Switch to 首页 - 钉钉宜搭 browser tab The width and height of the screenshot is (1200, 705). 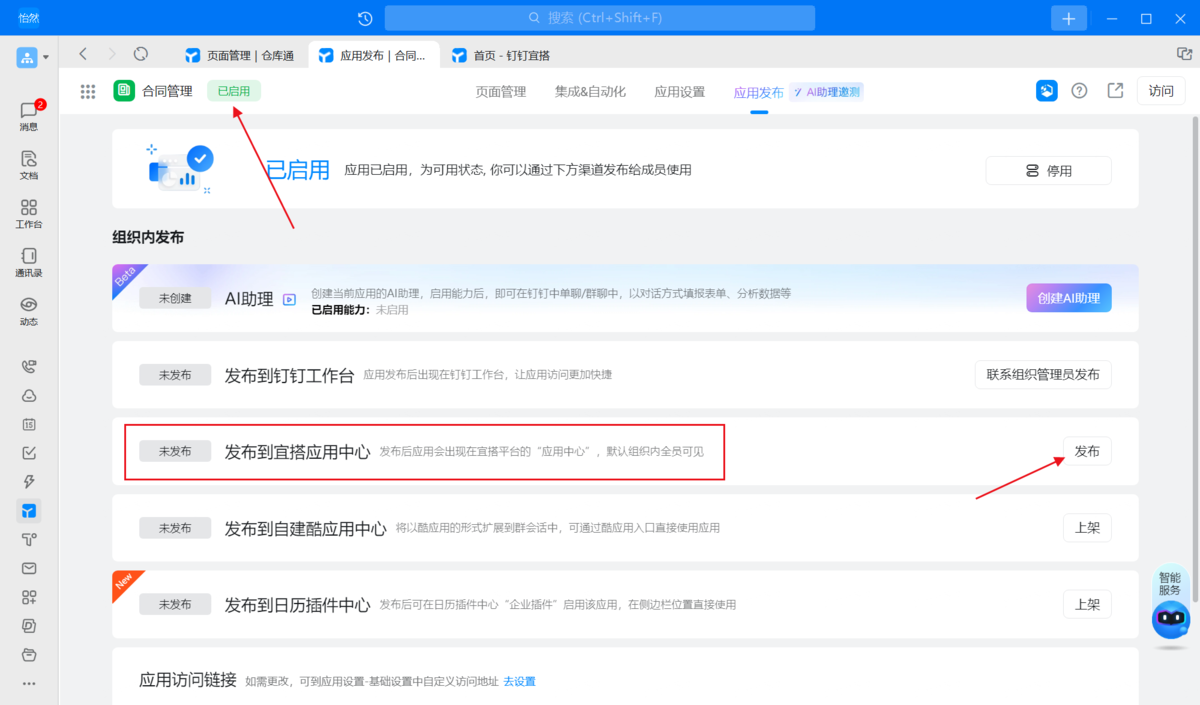(501, 56)
